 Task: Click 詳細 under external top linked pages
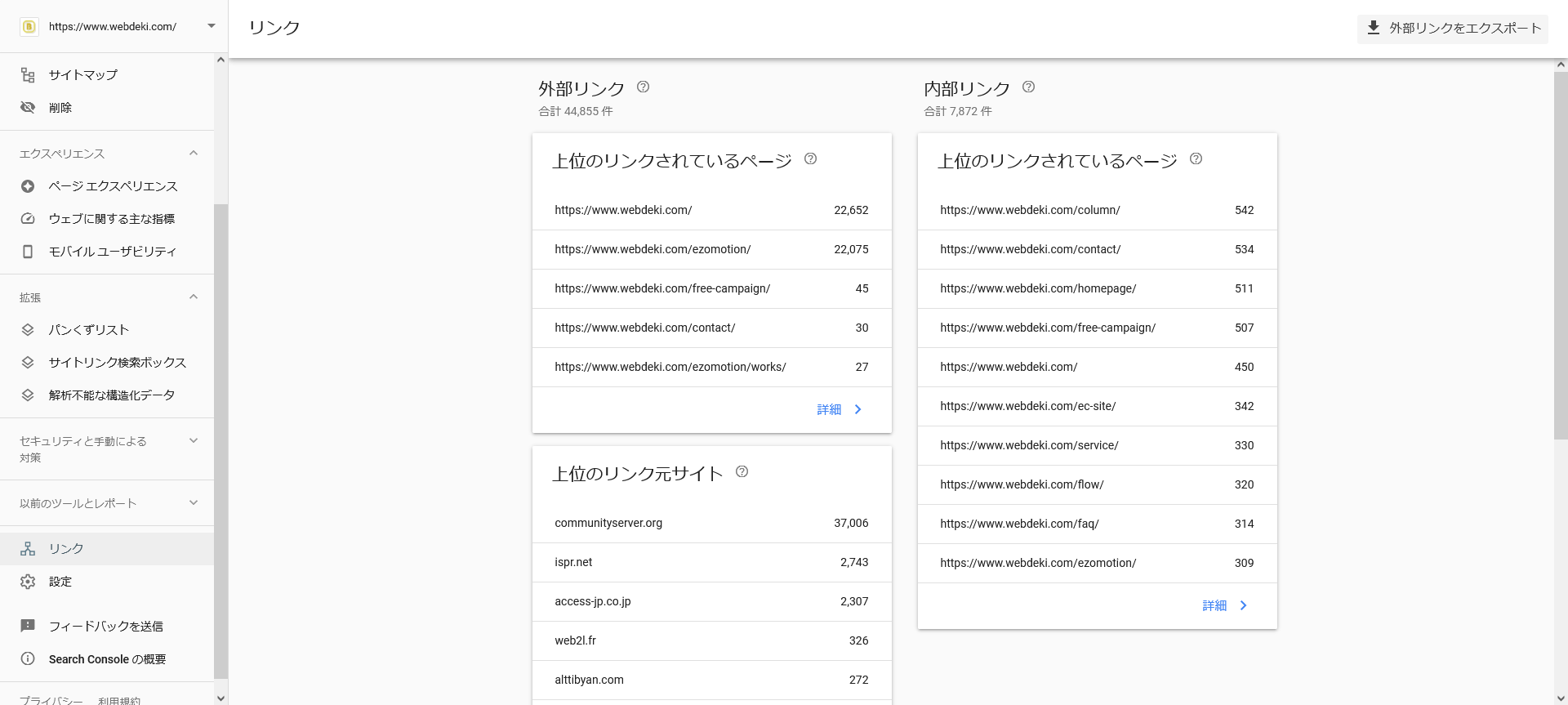tap(840, 409)
